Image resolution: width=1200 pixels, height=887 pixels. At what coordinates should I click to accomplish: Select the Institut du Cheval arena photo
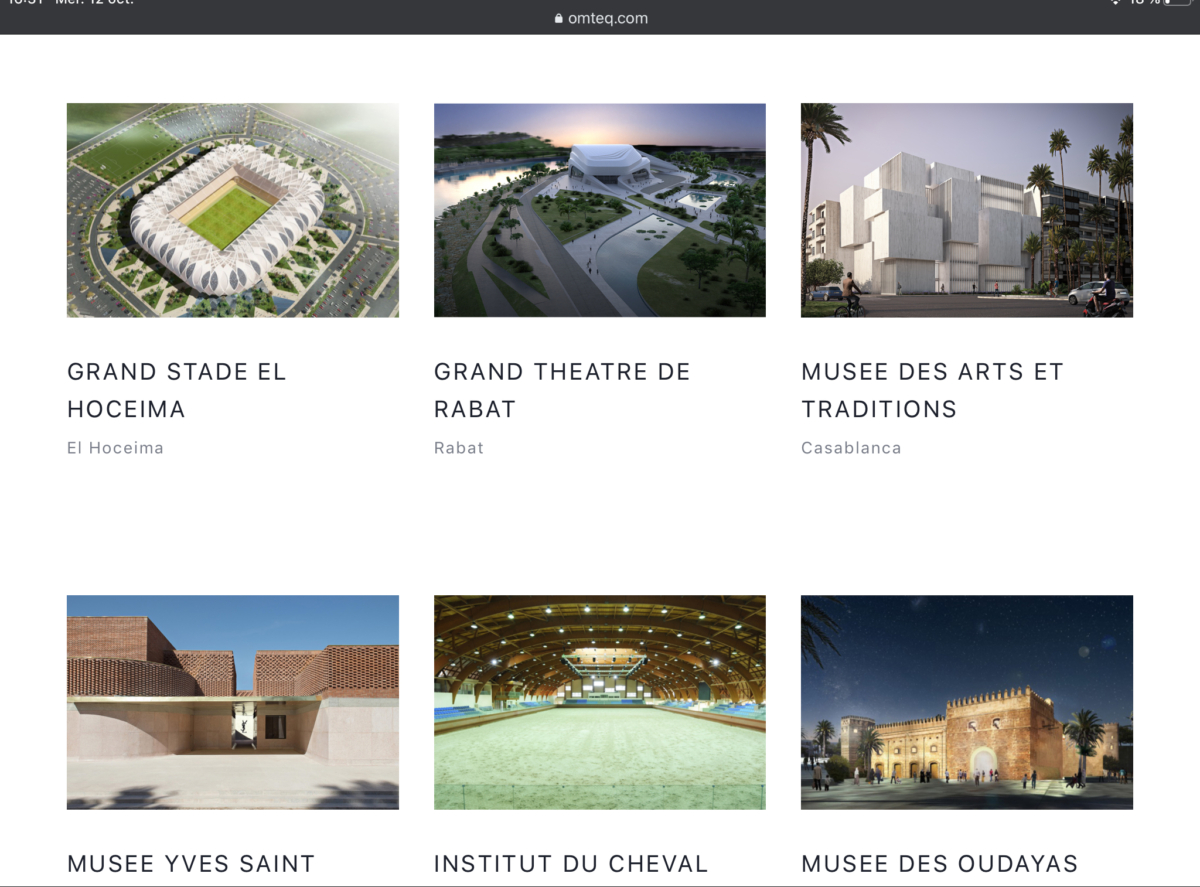point(599,702)
